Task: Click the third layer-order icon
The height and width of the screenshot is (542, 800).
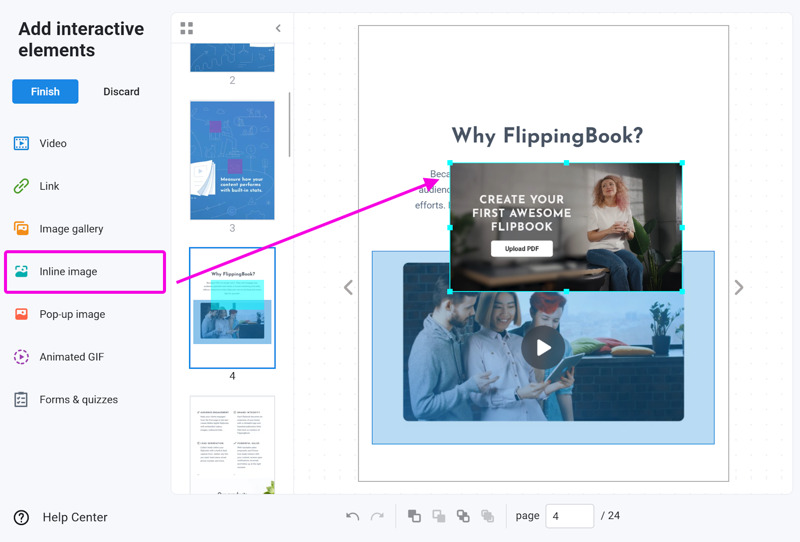Action: [463, 516]
